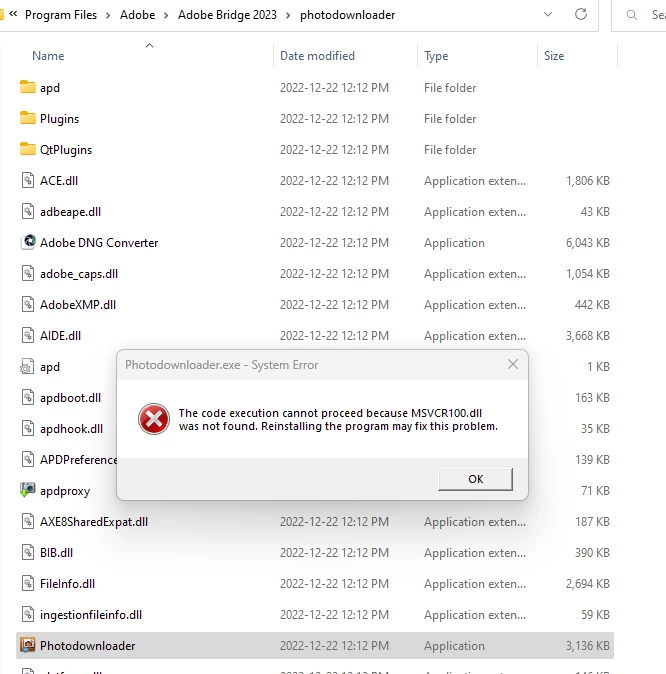Select the Adobe DNG Converter file name

point(99,242)
